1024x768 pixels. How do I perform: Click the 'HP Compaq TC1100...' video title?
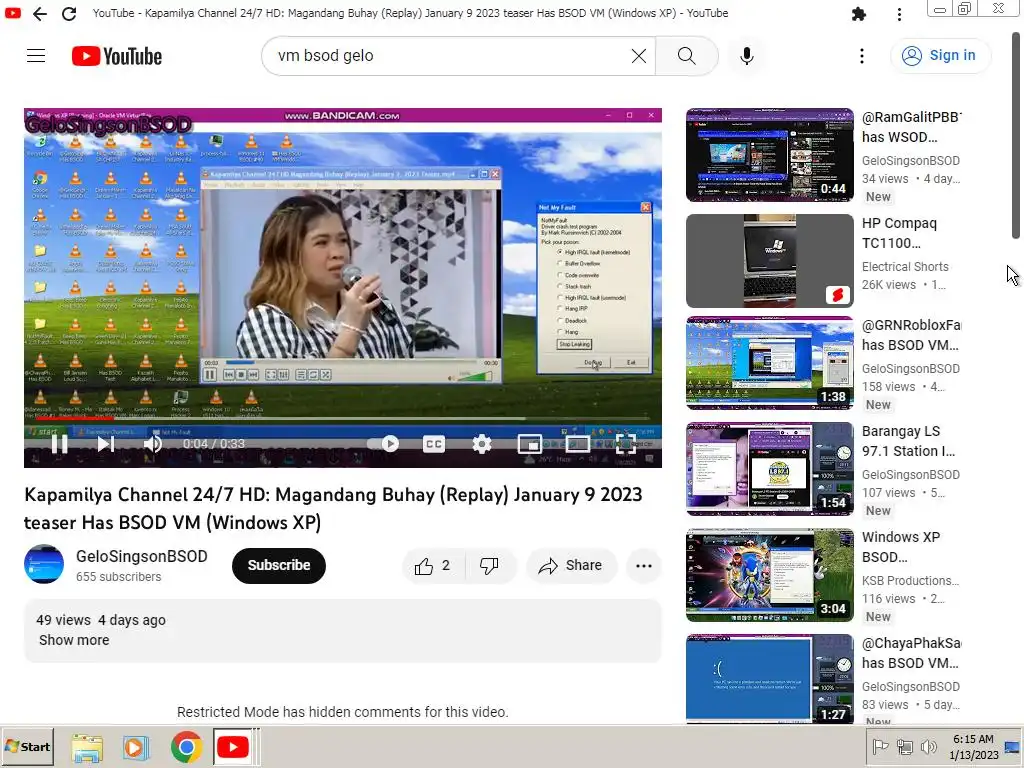899,233
